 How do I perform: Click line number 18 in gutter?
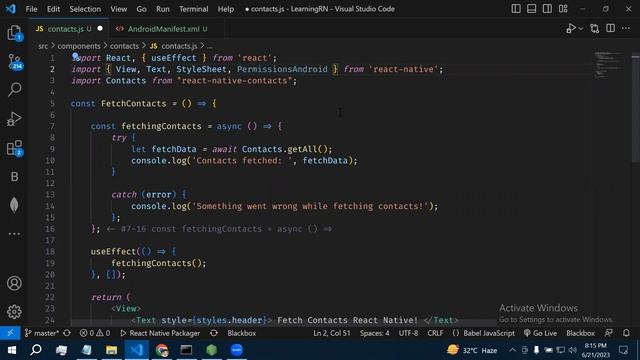pos(50,251)
